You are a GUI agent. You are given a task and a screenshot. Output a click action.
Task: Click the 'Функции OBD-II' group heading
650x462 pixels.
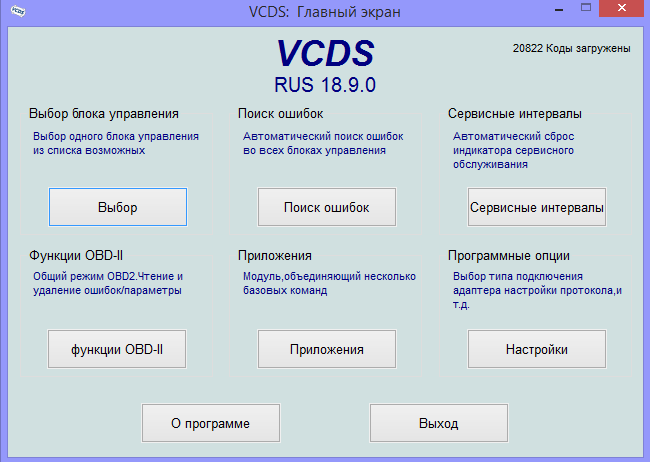[x=76, y=255]
